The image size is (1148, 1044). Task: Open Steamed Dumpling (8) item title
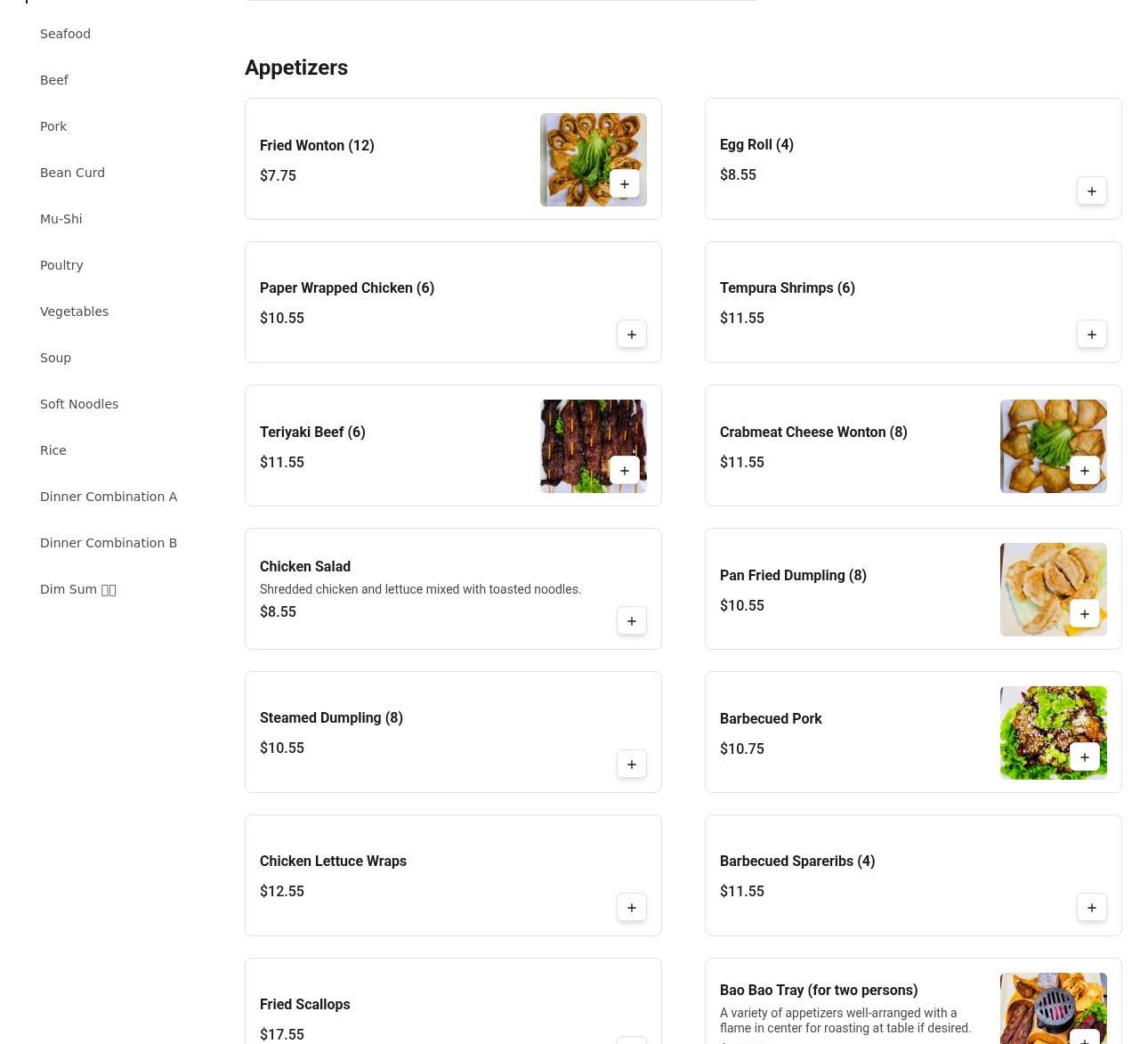click(x=331, y=718)
